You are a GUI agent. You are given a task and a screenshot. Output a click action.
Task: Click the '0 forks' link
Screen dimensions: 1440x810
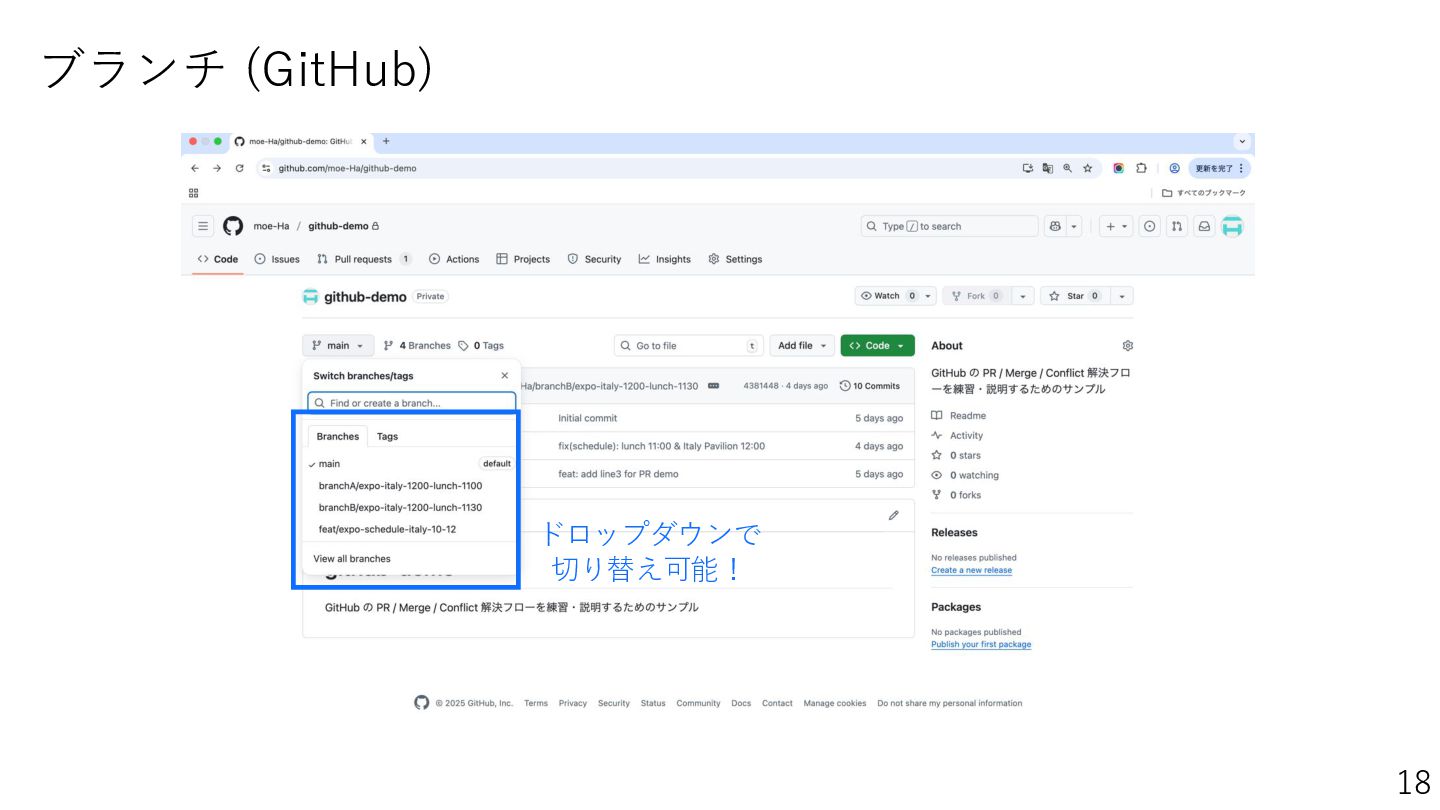[x=956, y=495]
